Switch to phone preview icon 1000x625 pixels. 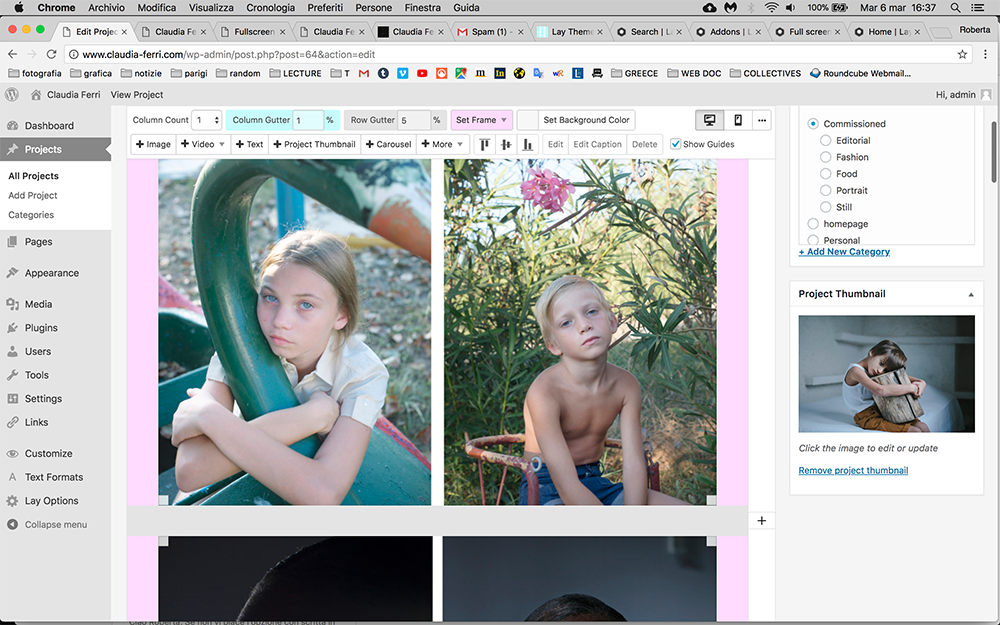point(738,120)
